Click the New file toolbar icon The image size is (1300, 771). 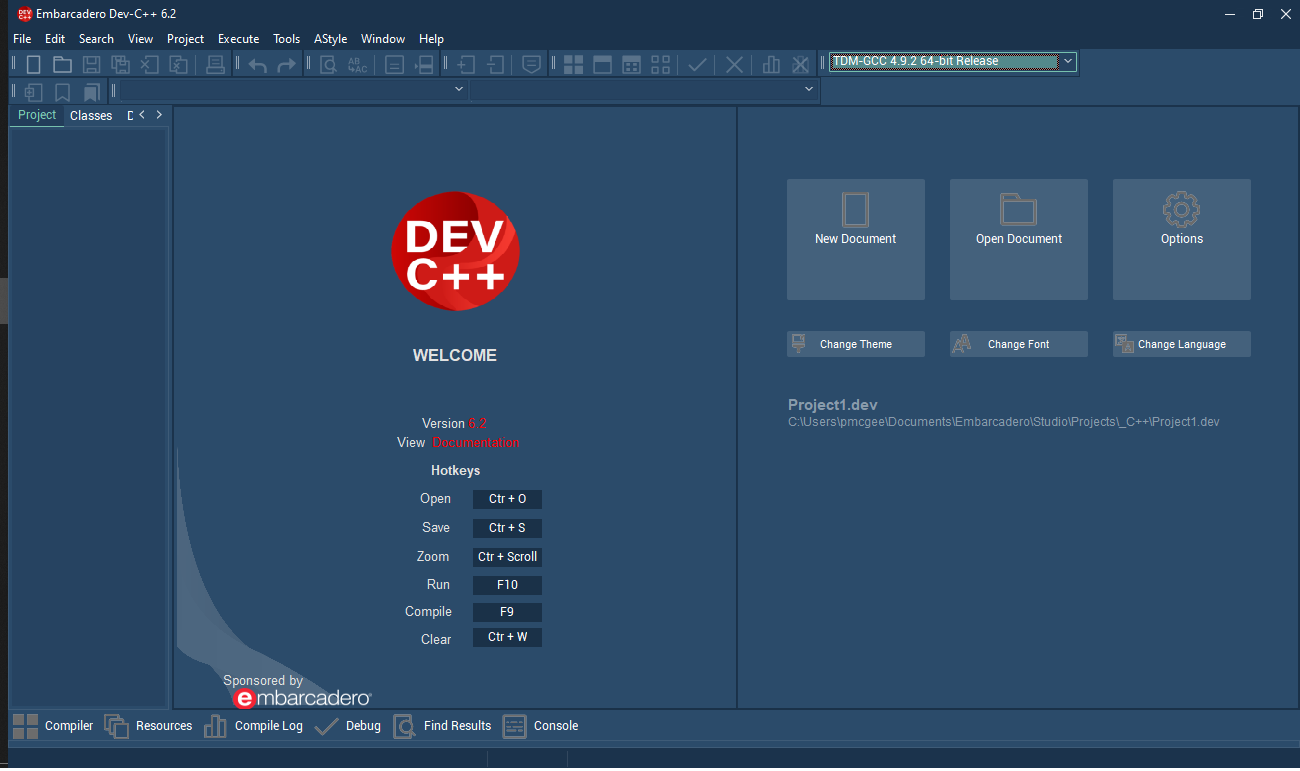[x=33, y=65]
